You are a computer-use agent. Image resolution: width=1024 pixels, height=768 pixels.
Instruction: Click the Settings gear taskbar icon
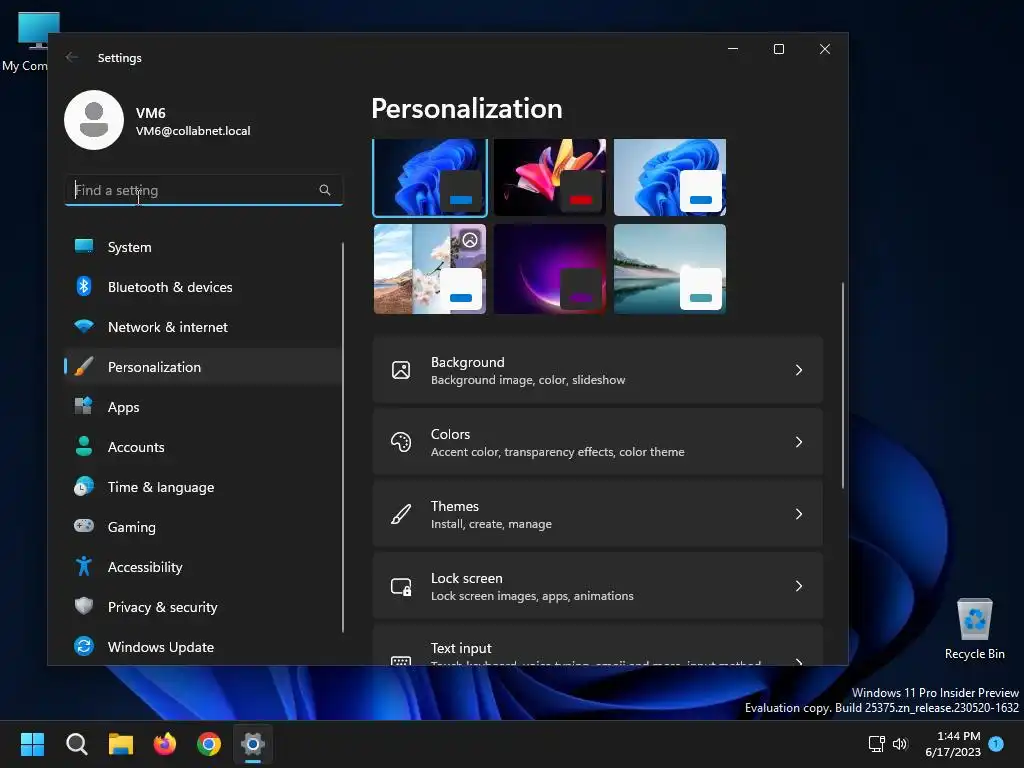pyautogui.click(x=253, y=744)
